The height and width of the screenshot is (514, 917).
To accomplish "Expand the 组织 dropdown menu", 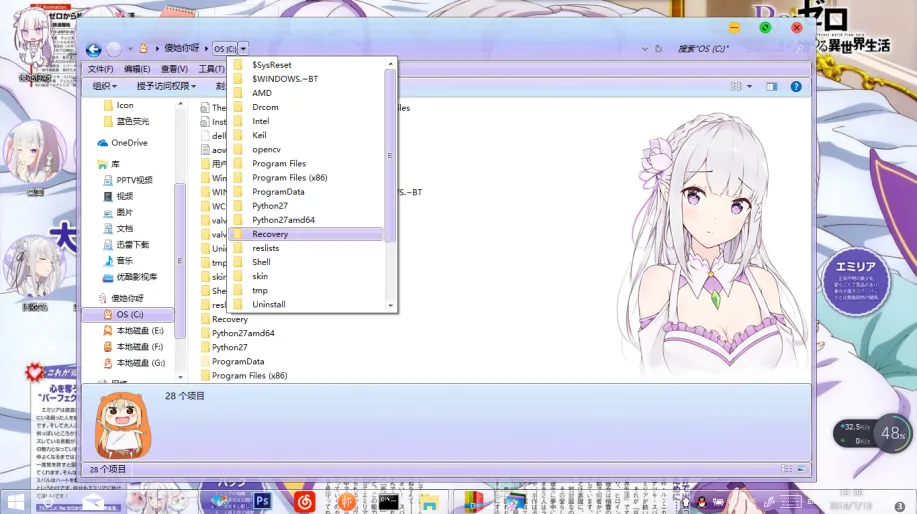I will [x=105, y=87].
